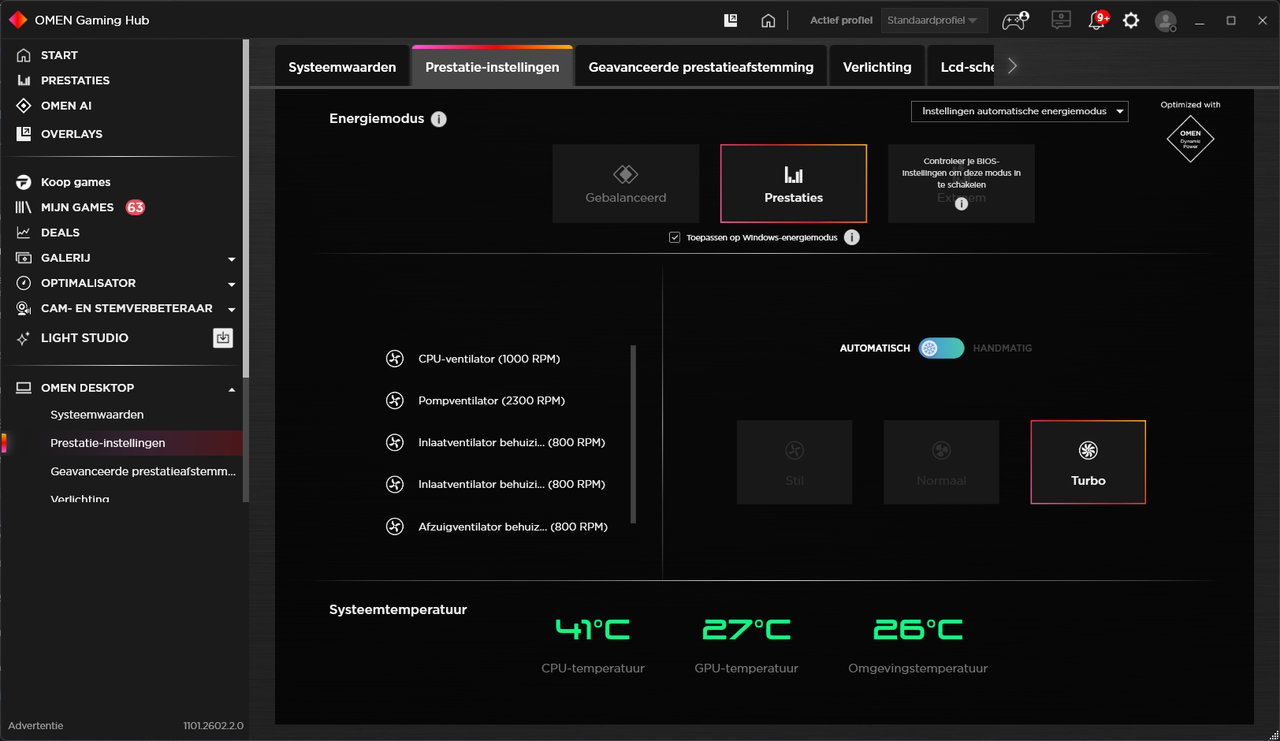Click the PRESTATIES icon in the sidebar
This screenshot has height=741, width=1280.
pos(24,80)
